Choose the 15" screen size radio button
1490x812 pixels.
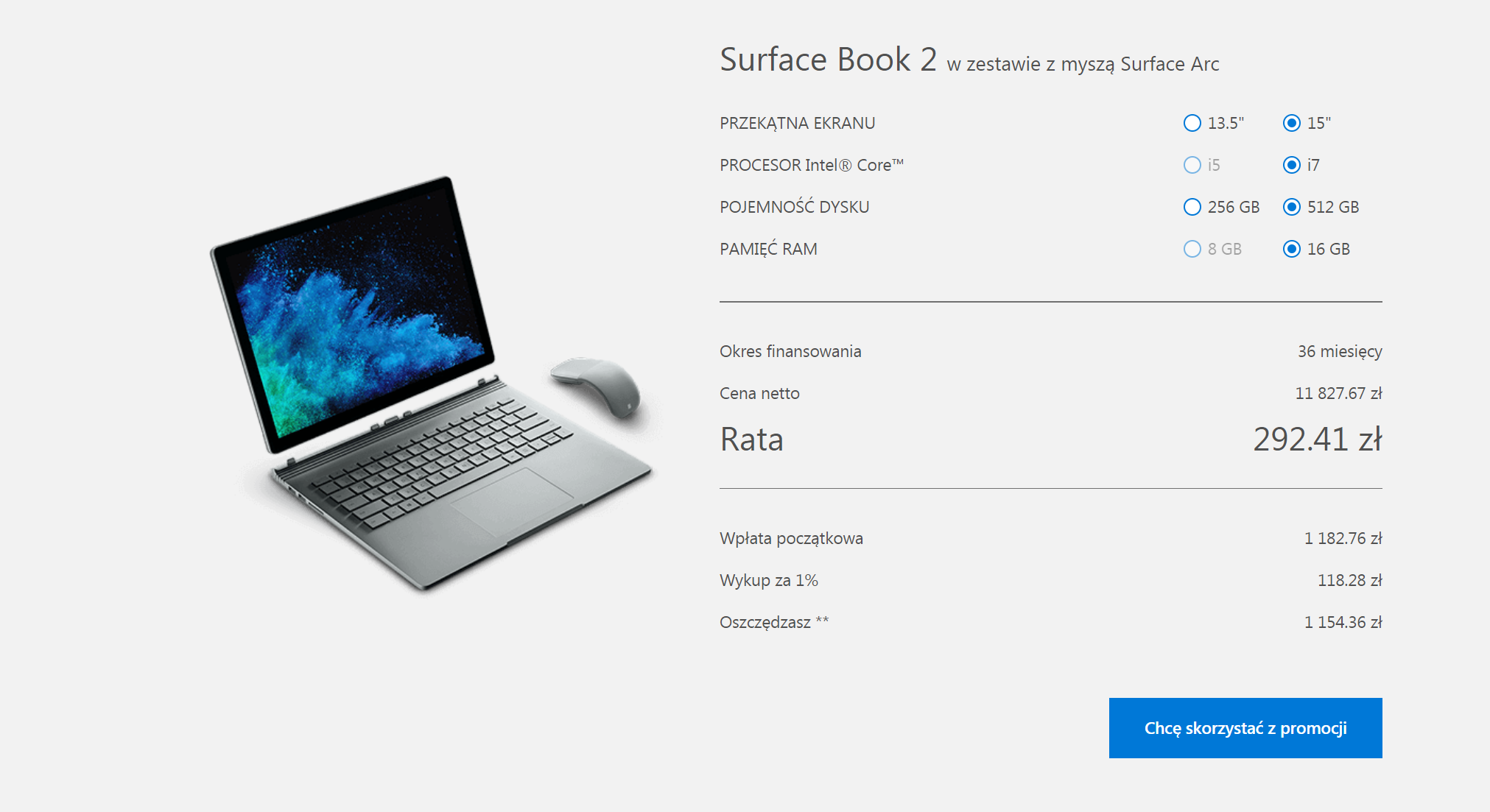[1292, 123]
